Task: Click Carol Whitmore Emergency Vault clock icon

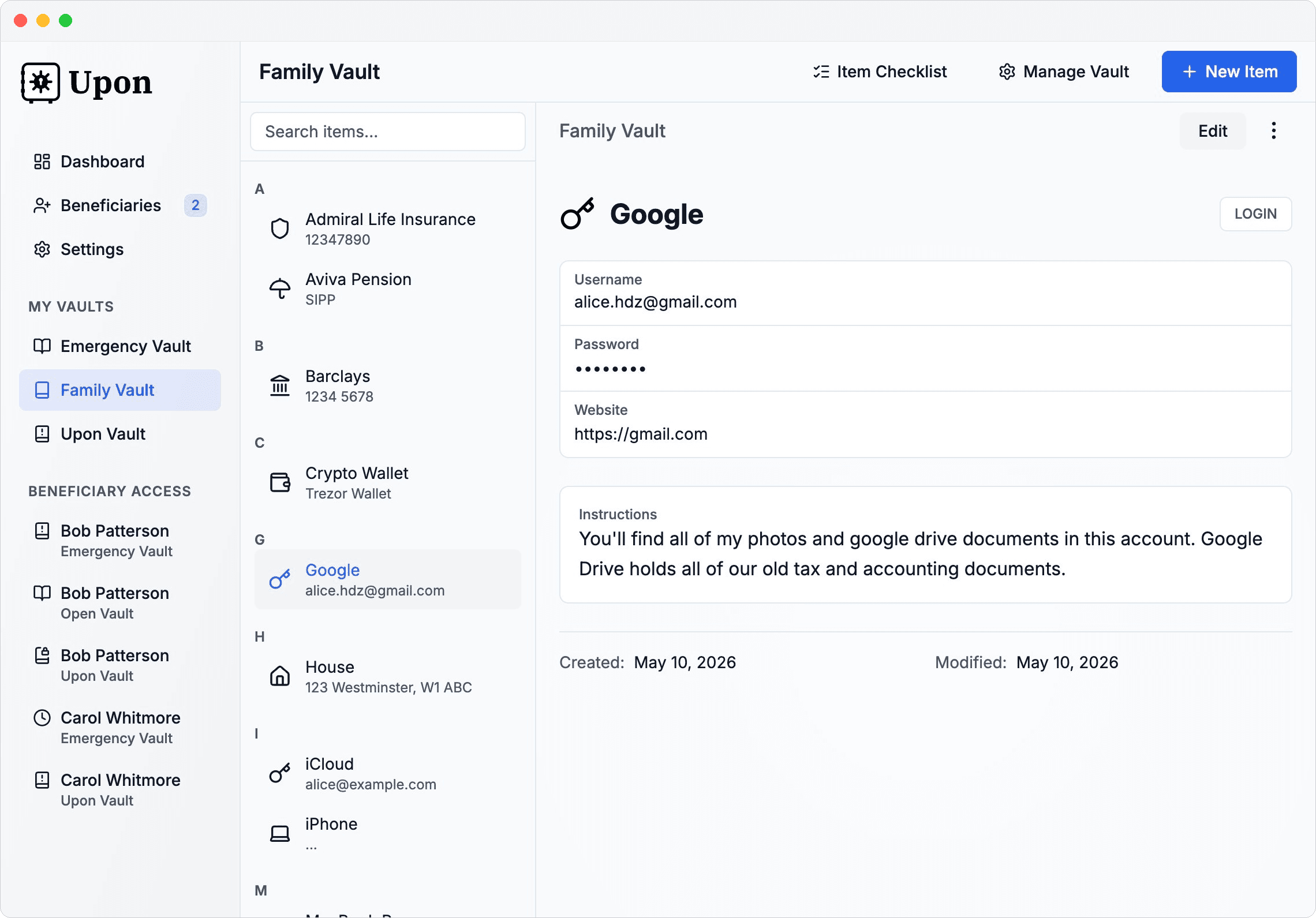Action: (x=42, y=718)
